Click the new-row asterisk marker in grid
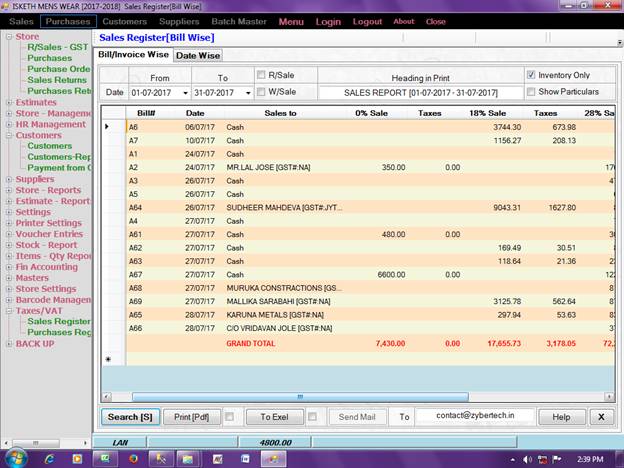624x468 pixels. click(107, 357)
